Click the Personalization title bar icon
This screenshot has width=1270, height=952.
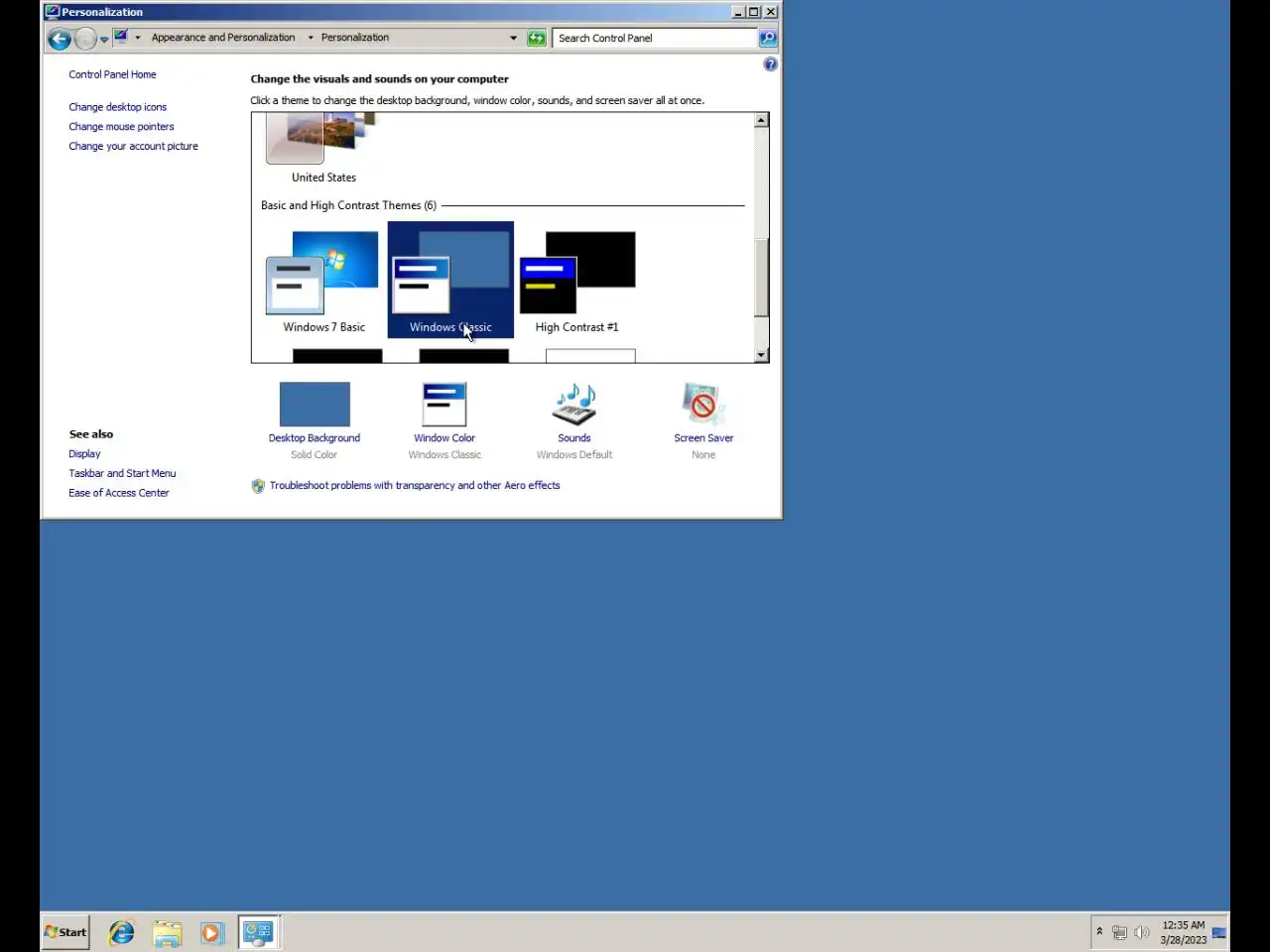[x=52, y=12]
